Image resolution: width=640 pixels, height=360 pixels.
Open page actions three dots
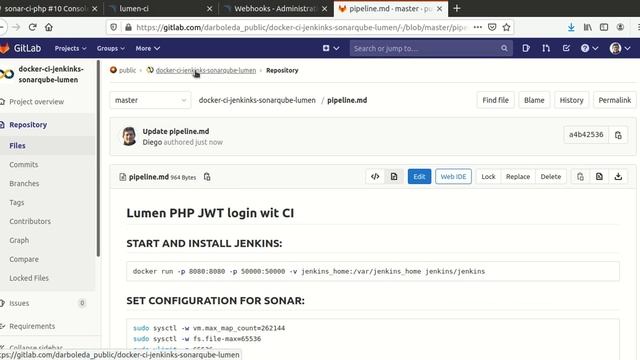coord(478,27)
